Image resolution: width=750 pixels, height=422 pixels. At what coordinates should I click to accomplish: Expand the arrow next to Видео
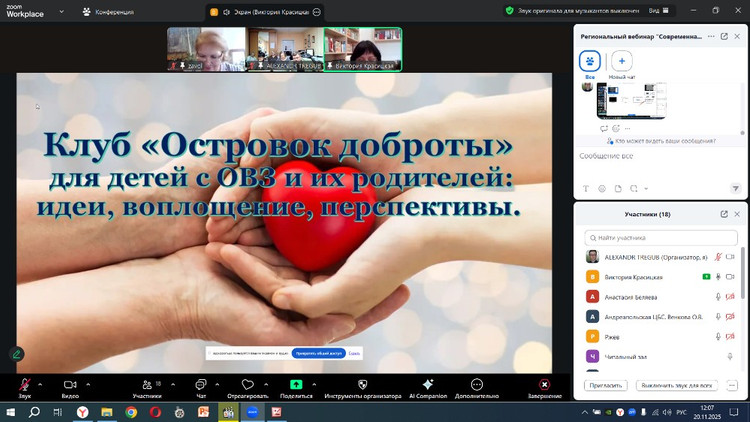pyautogui.click(x=88, y=383)
